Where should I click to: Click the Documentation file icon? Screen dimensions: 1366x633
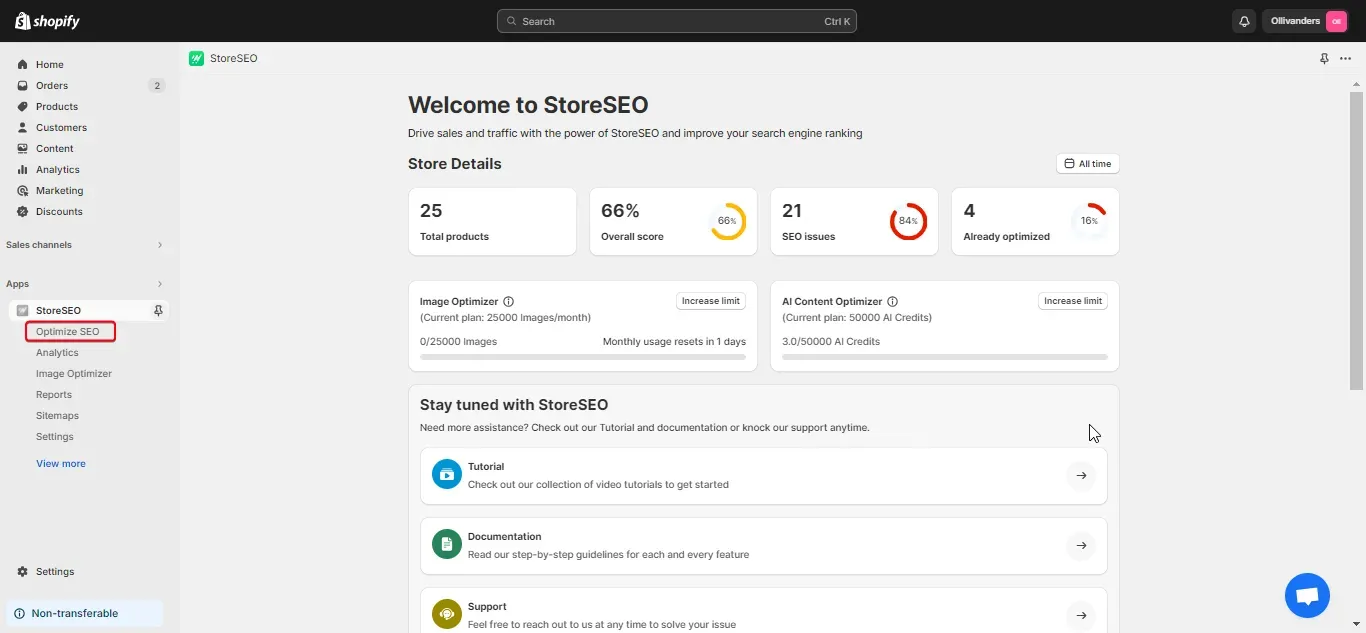446,544
